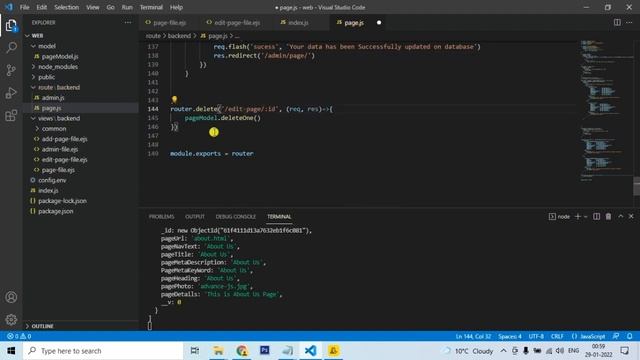Click the backend breadcrumb segment

(x=179, y=36)
